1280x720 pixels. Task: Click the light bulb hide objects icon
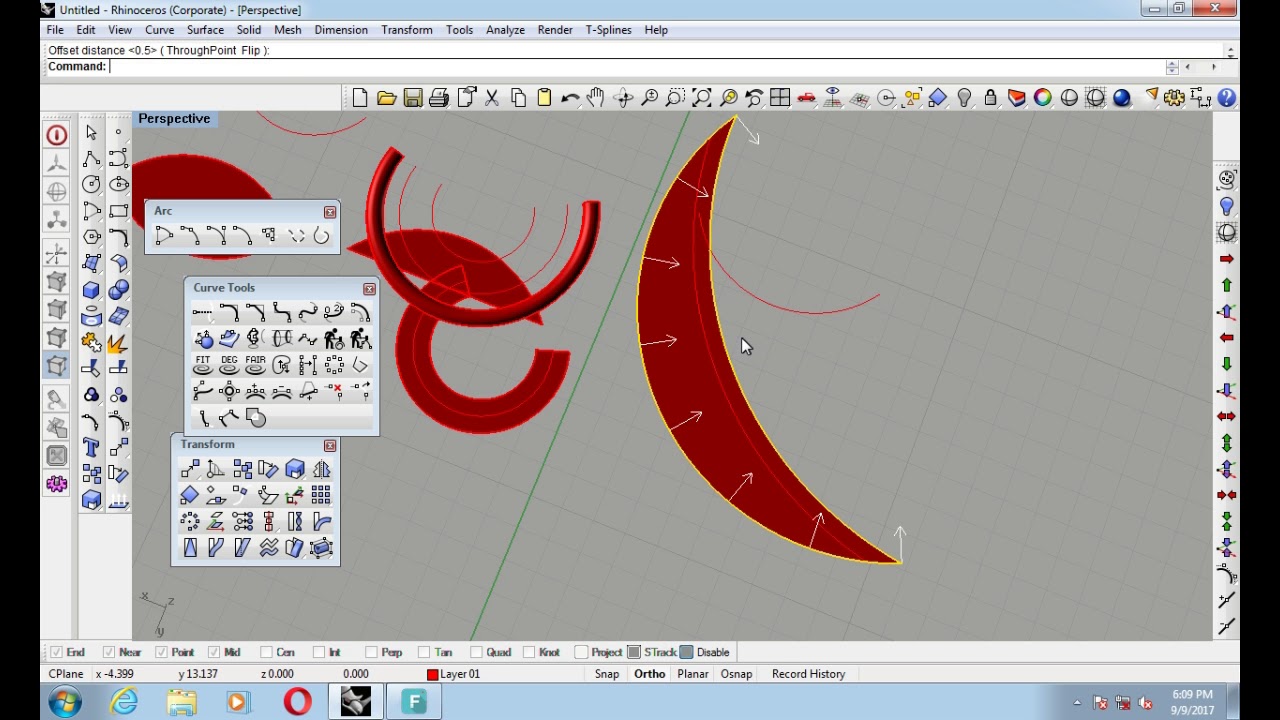tap(964, 98)
